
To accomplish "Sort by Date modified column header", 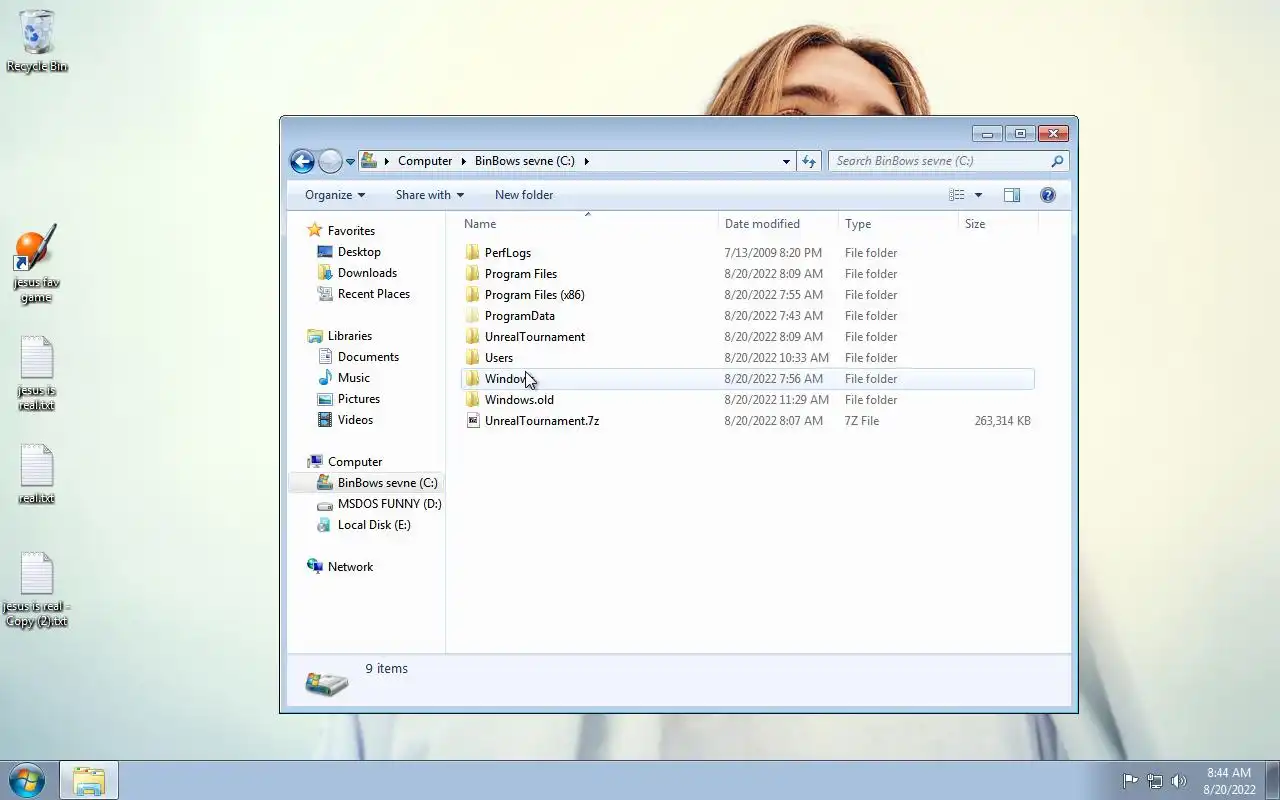I will (x=778, y=224).
